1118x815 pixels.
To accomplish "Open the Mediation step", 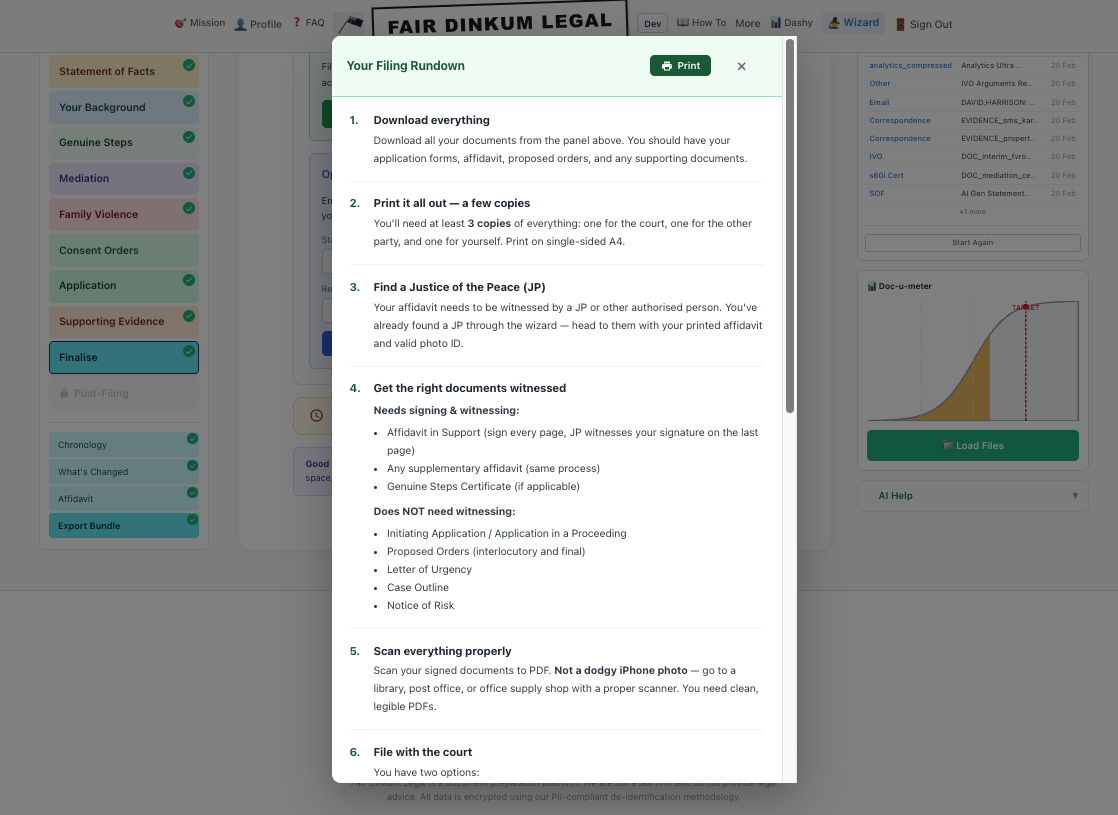I will [x=124, y=178].
